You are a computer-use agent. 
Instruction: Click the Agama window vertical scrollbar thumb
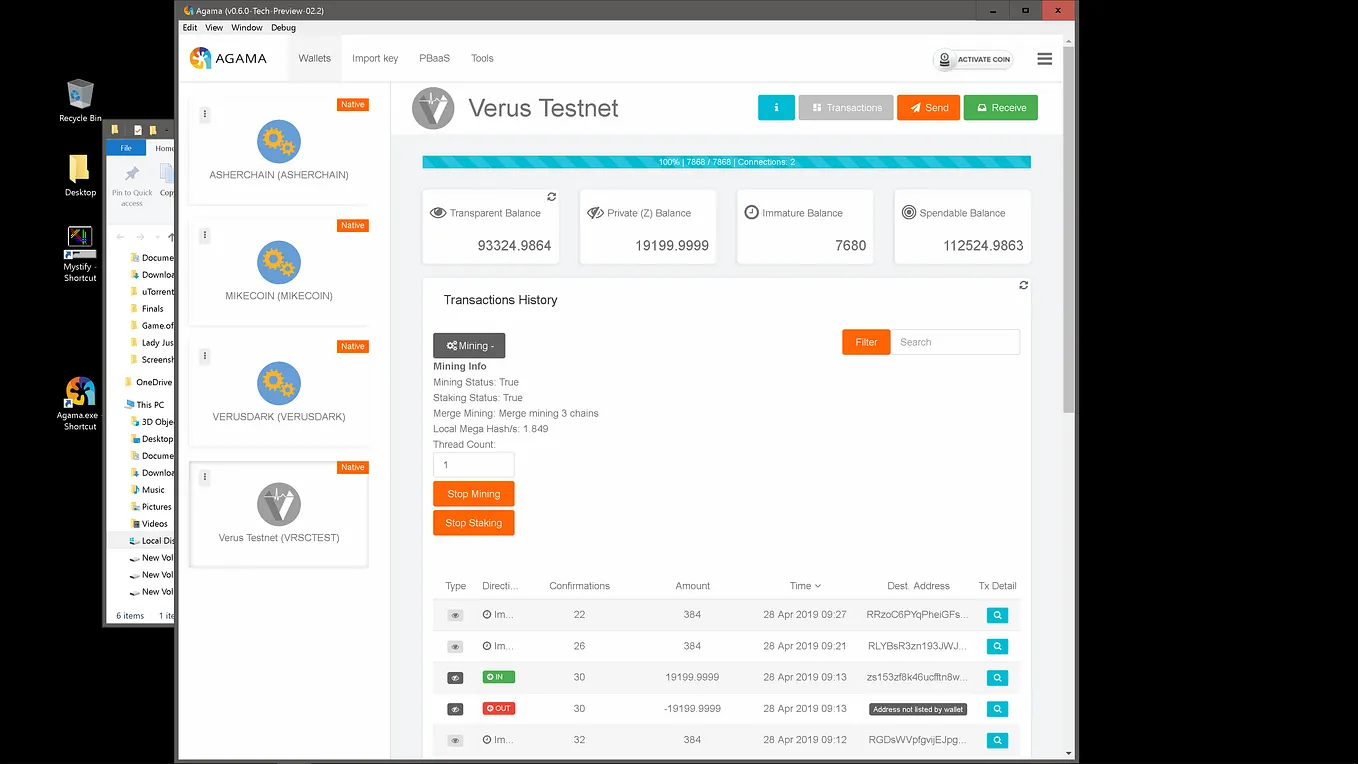click(1069, 228)
